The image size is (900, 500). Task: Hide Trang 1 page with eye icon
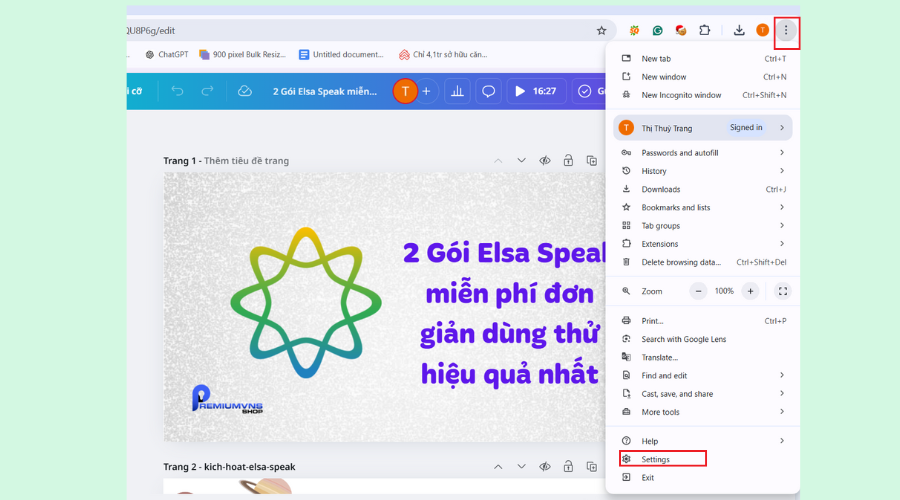point(545,161)
